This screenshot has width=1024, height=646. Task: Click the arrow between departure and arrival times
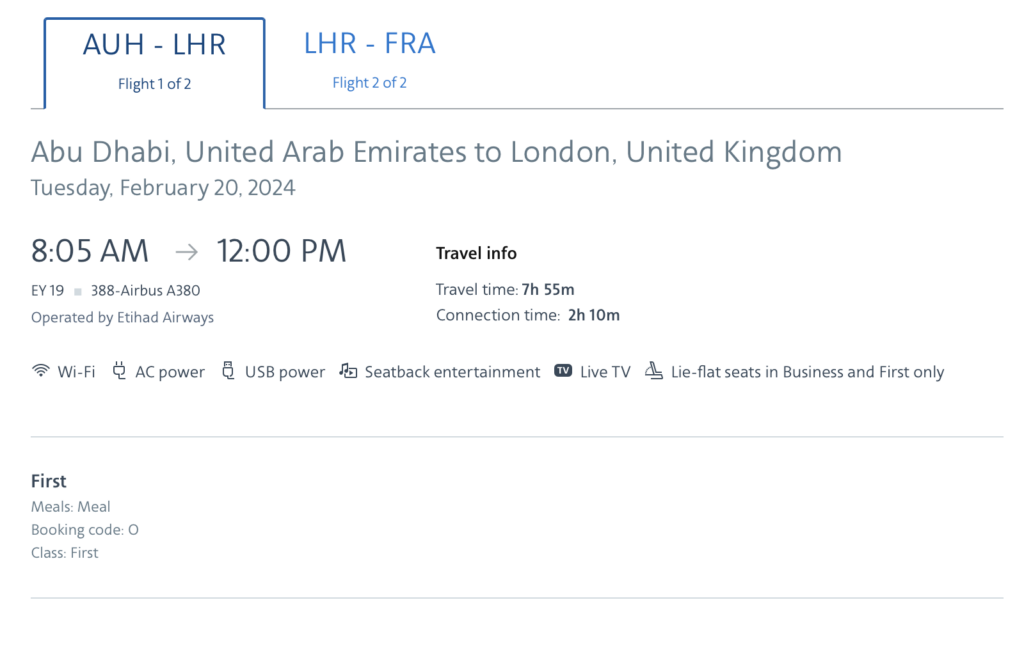186,251
